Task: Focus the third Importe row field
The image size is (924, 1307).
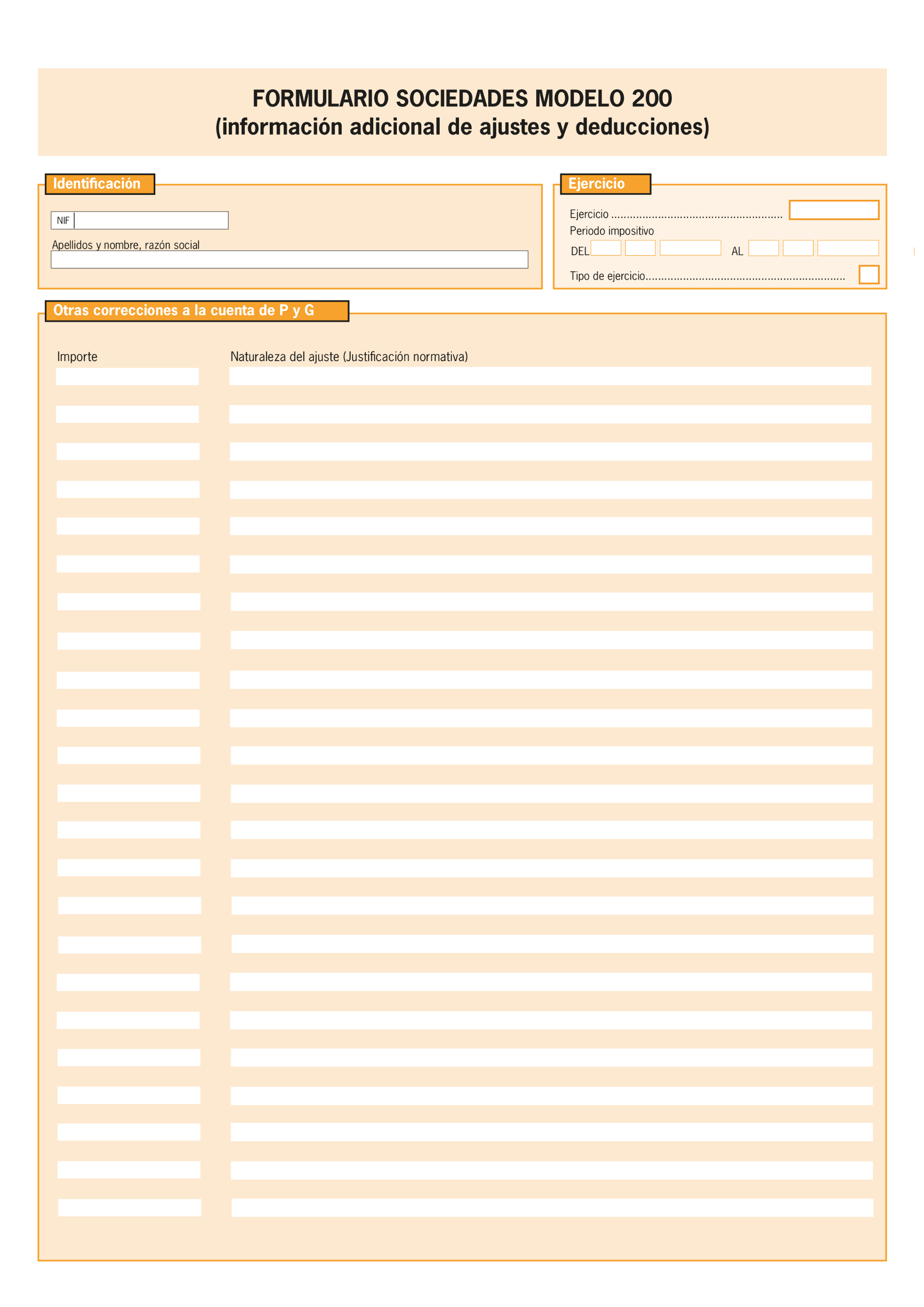Action: pyautogui.click(x=128, y=452)
